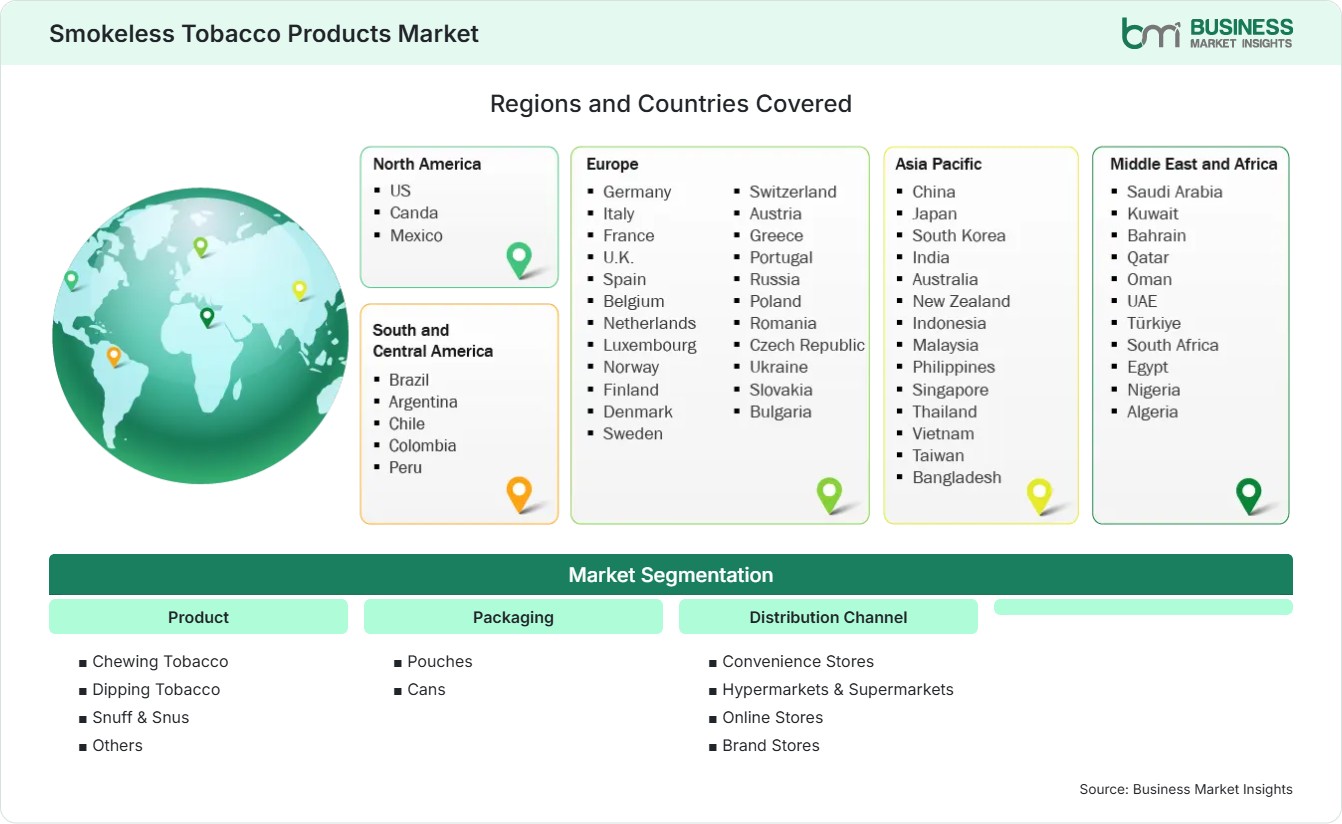Click 'South Korea' in Asia Pacific list
This screenshot has height=824, width=1342.
point(959,235)
